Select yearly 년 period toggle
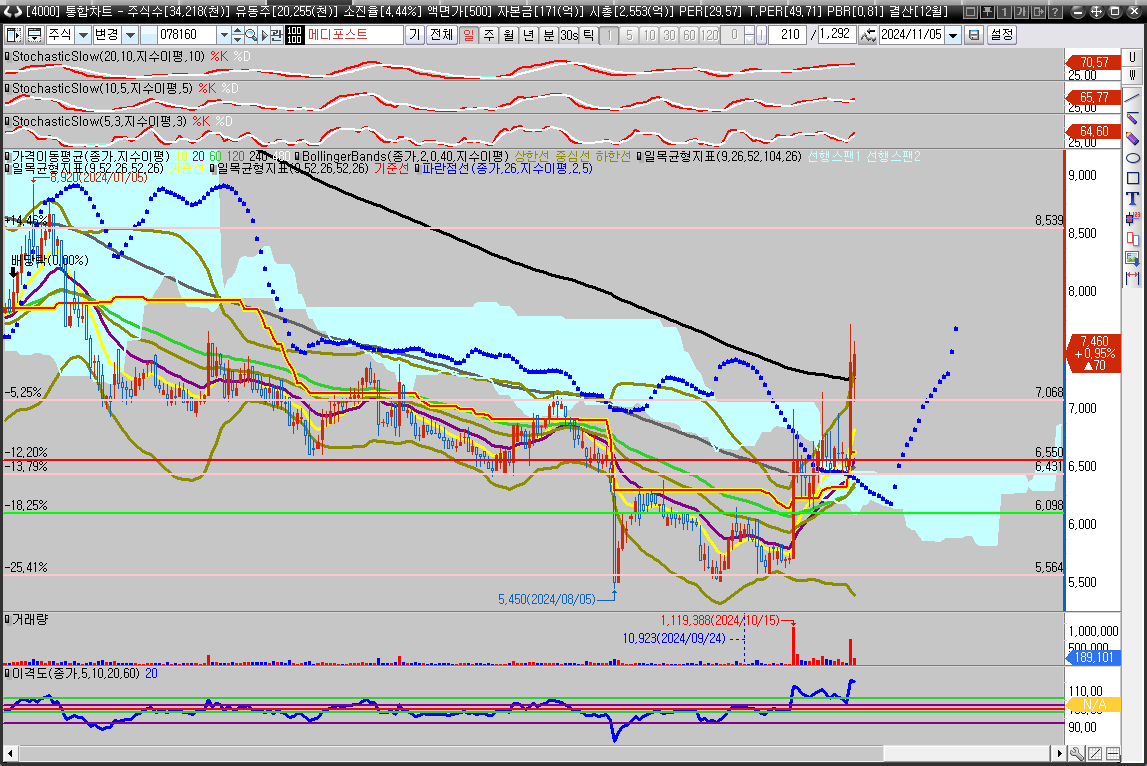Viewport: 1147px width, 766px height. tap(528, 34)
